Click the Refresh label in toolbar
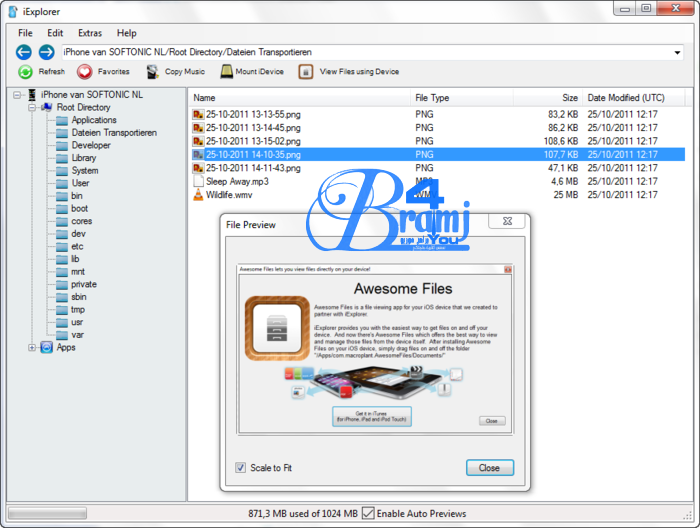Image resolution: width=700 pixels, height=528 pixels. [52, 72]
